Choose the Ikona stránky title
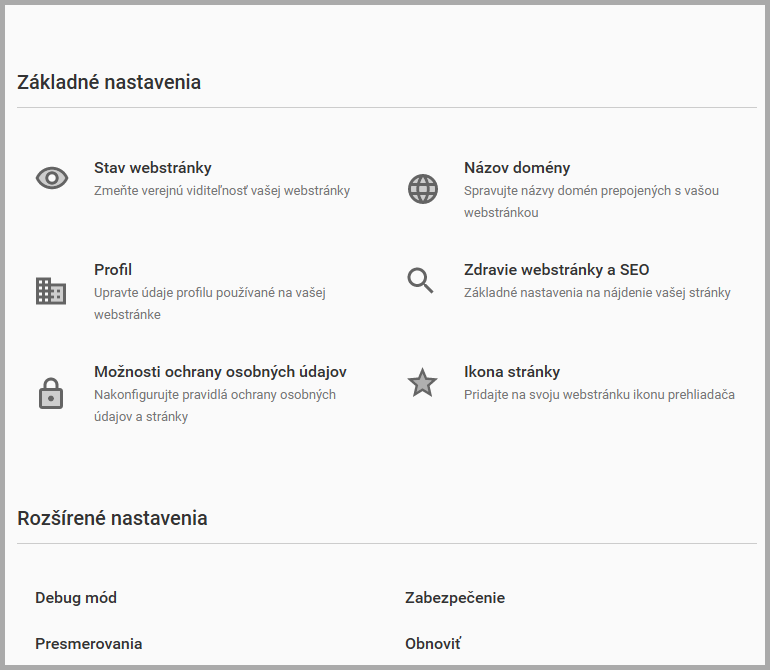Screen dimensions: 770x670 click(511, 372)
